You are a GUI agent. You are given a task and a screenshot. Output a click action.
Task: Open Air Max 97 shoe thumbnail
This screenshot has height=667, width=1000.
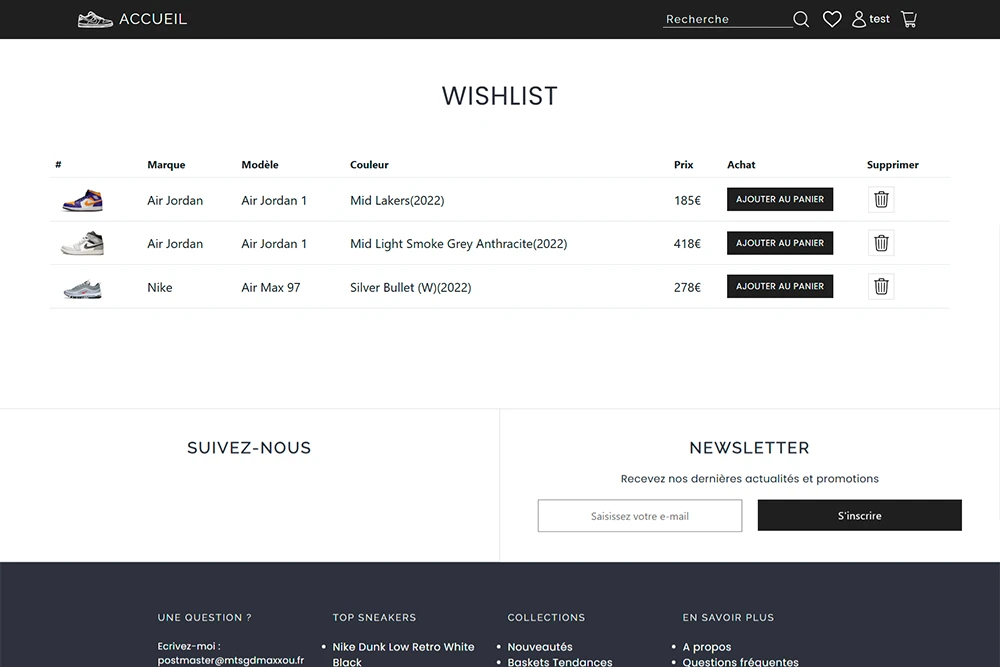82,289
